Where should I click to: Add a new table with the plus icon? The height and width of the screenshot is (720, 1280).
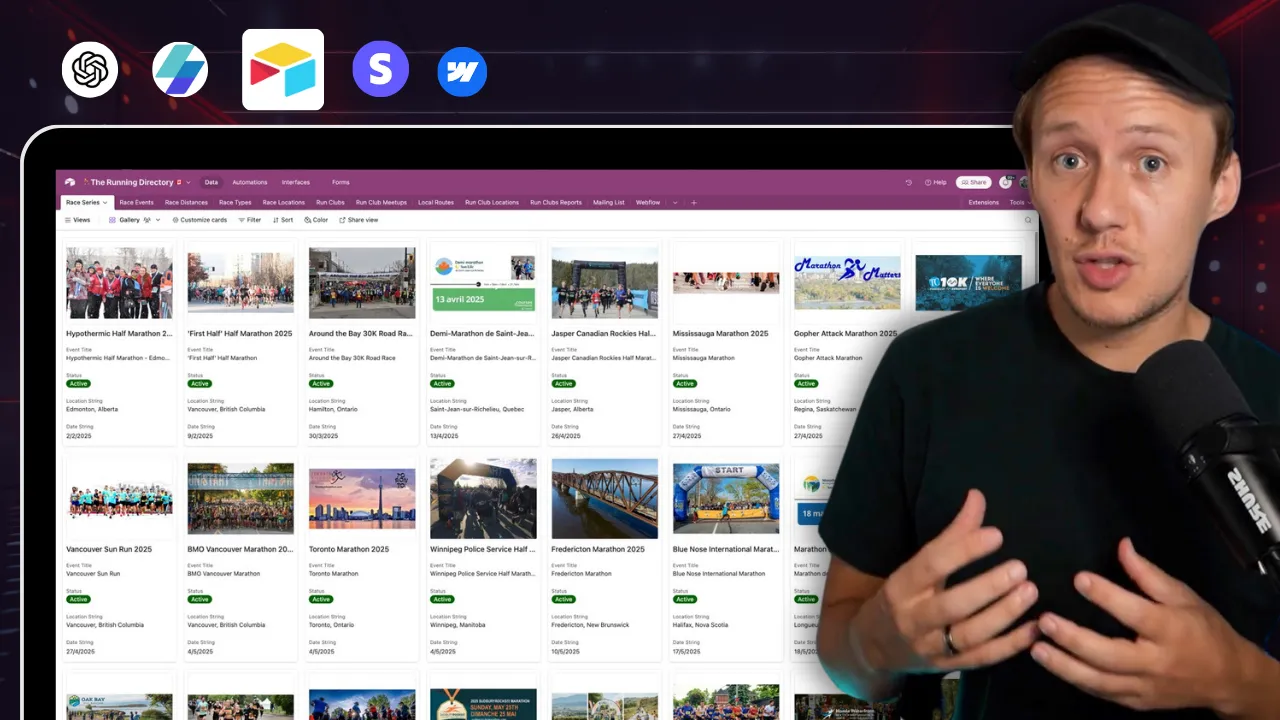tap(694, 202)
